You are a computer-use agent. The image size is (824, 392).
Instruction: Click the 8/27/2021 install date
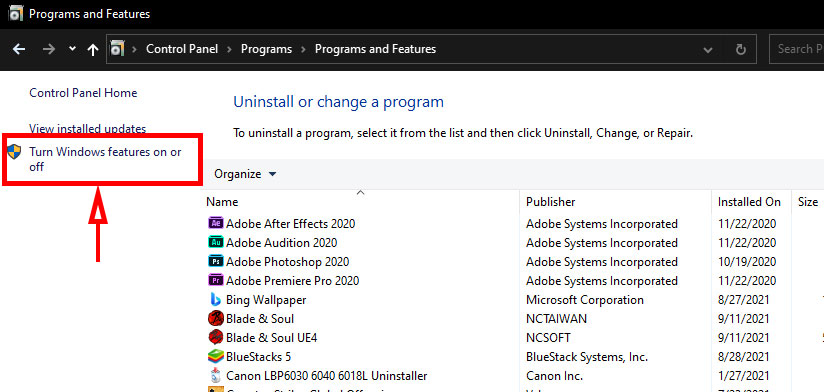(x=744, y=300)
